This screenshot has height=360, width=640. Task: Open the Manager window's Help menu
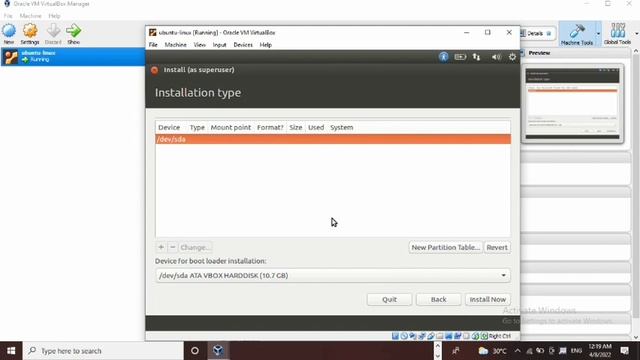point(54,16)
